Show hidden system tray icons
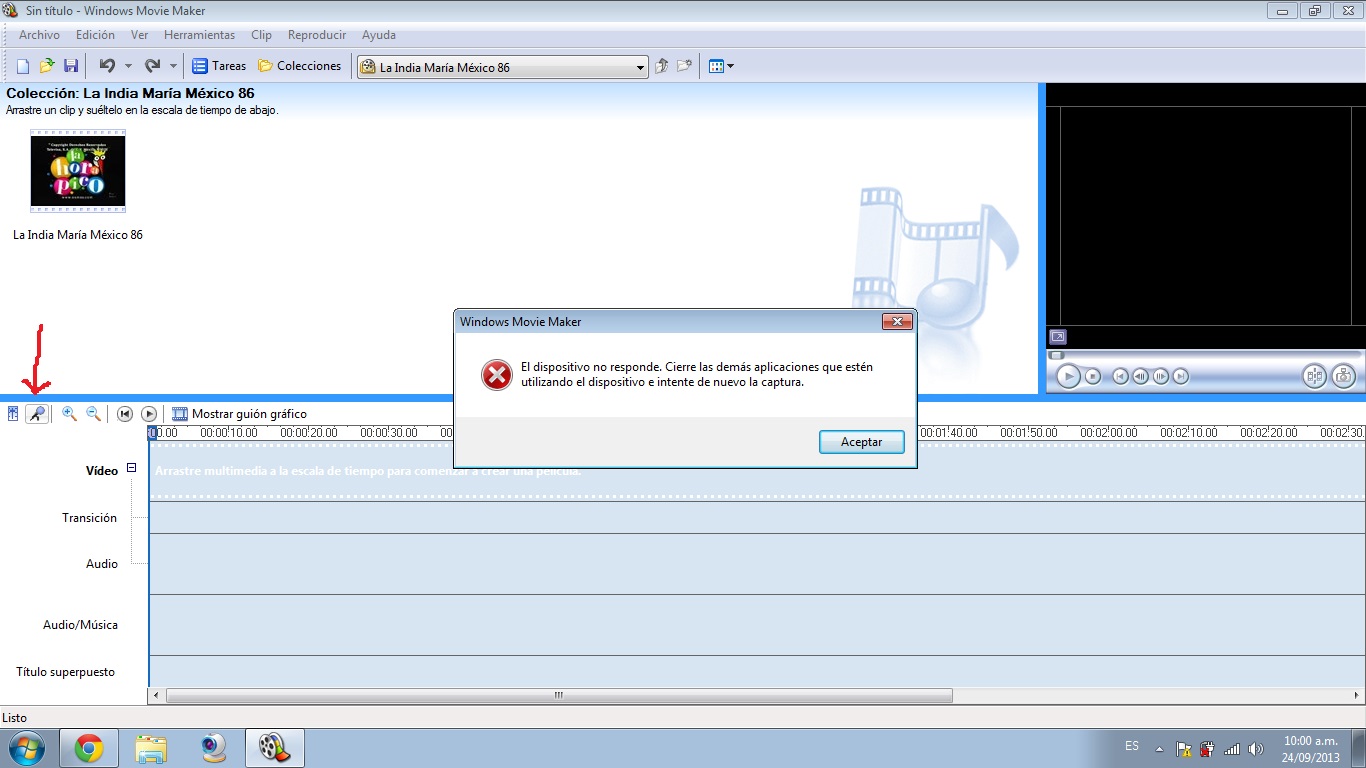 (x=1159, y=748)
